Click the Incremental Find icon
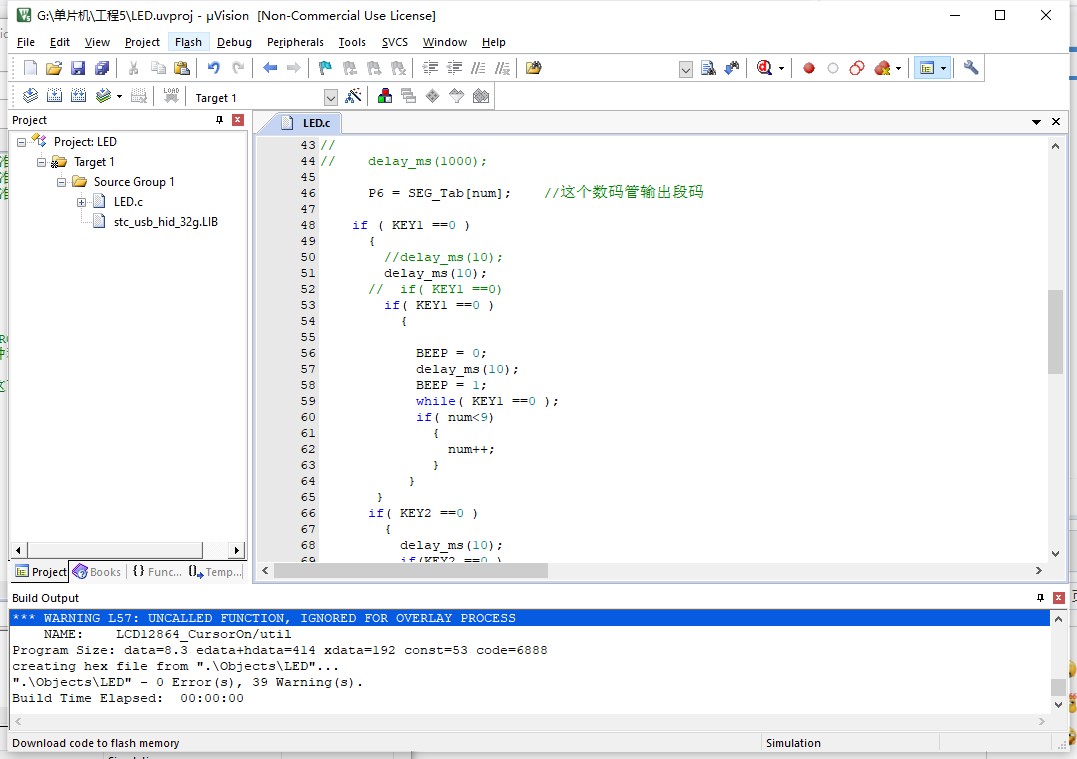 point(732,68)
